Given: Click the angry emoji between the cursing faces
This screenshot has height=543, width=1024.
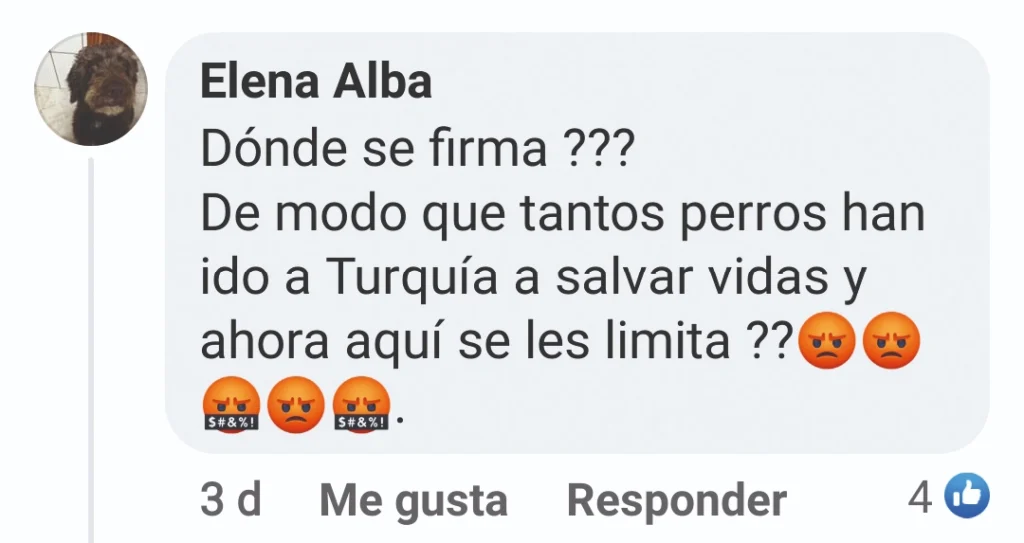Looking at the screenshot, I should click(296, 404).
